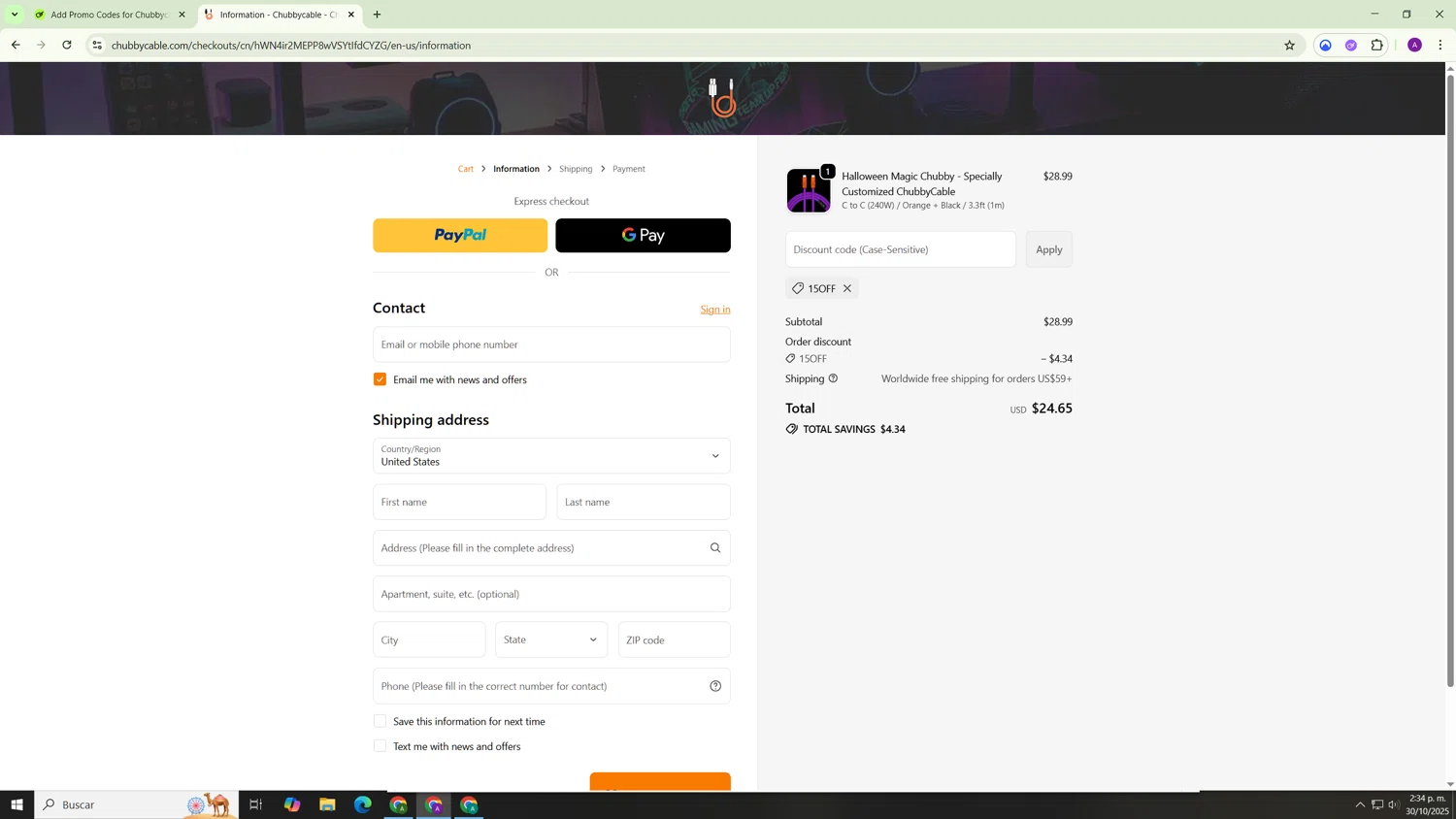Open Microsoft Edge from taskbar
The width and height of the screenshot is (1456, 819).
click(363, 804)
